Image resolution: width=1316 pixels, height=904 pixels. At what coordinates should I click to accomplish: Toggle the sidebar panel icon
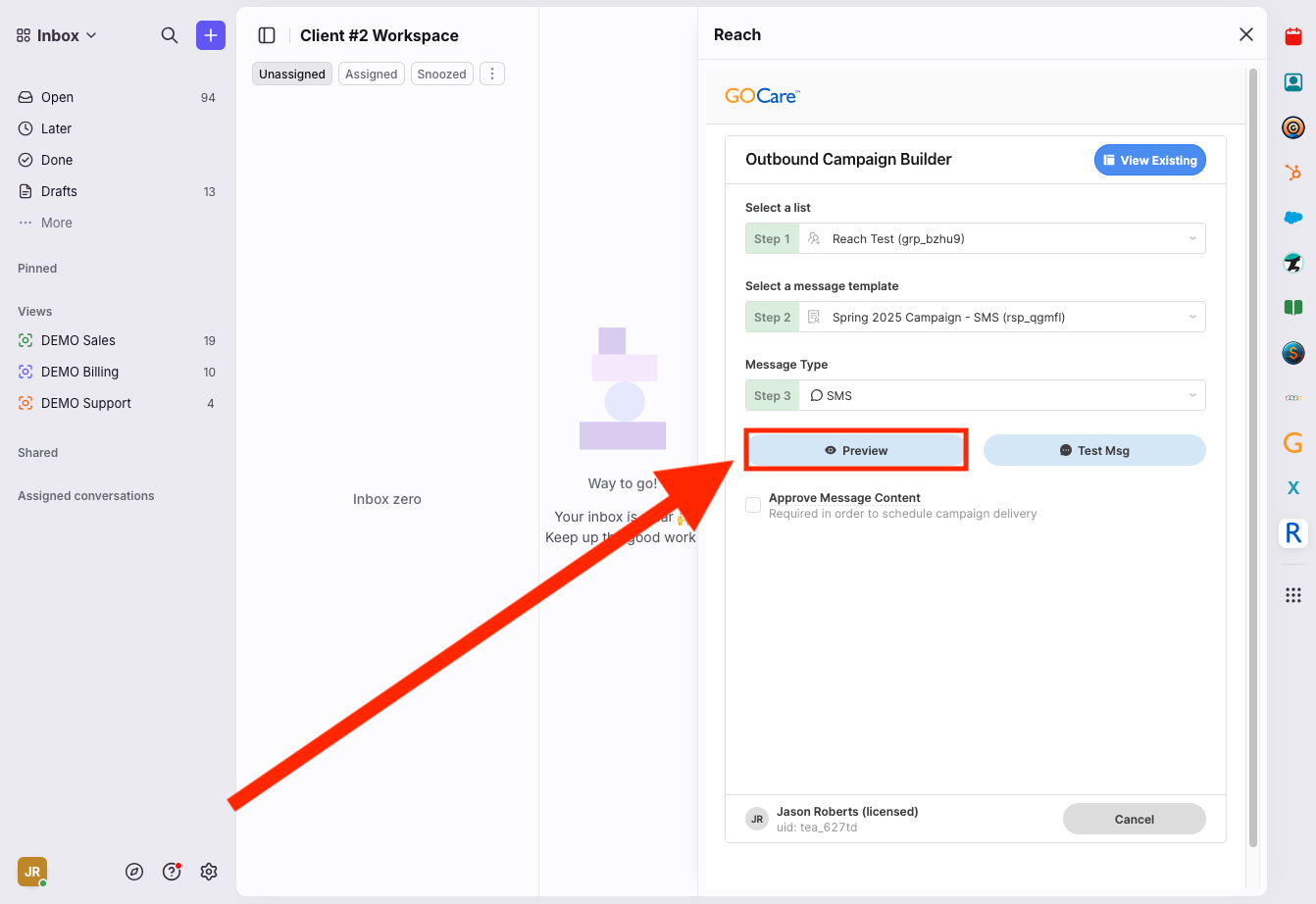click(267, 35)
